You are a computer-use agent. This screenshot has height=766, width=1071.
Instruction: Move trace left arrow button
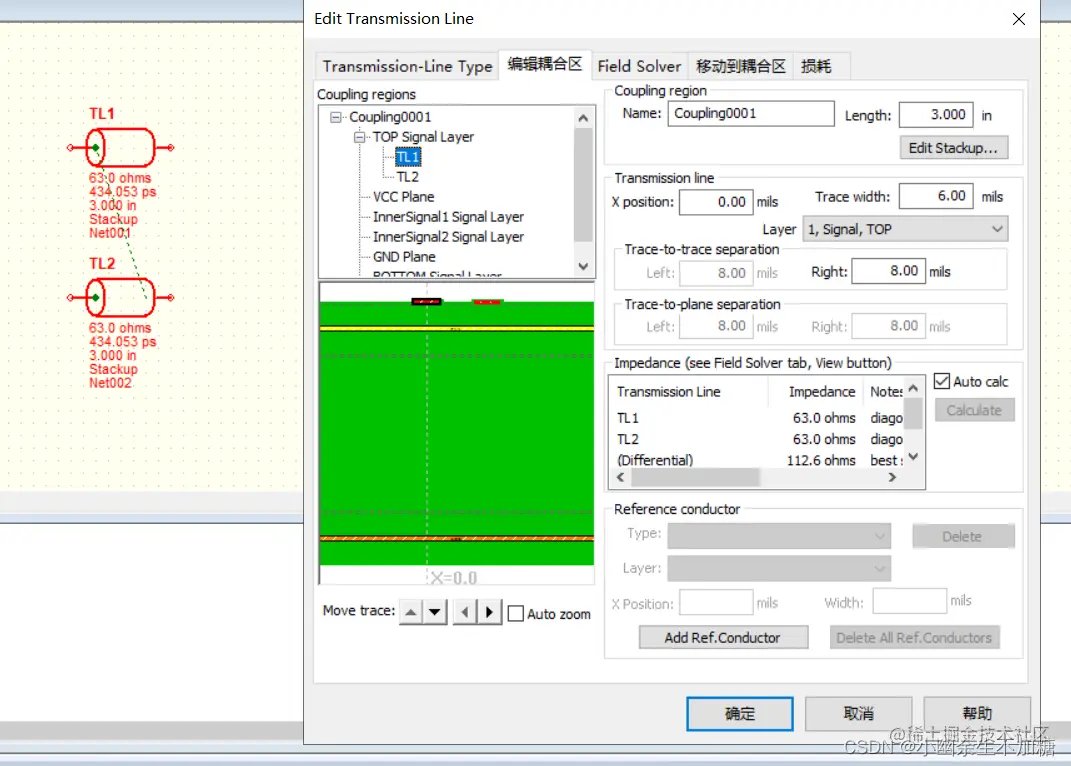pyautogui.click(x=465, y=612)
